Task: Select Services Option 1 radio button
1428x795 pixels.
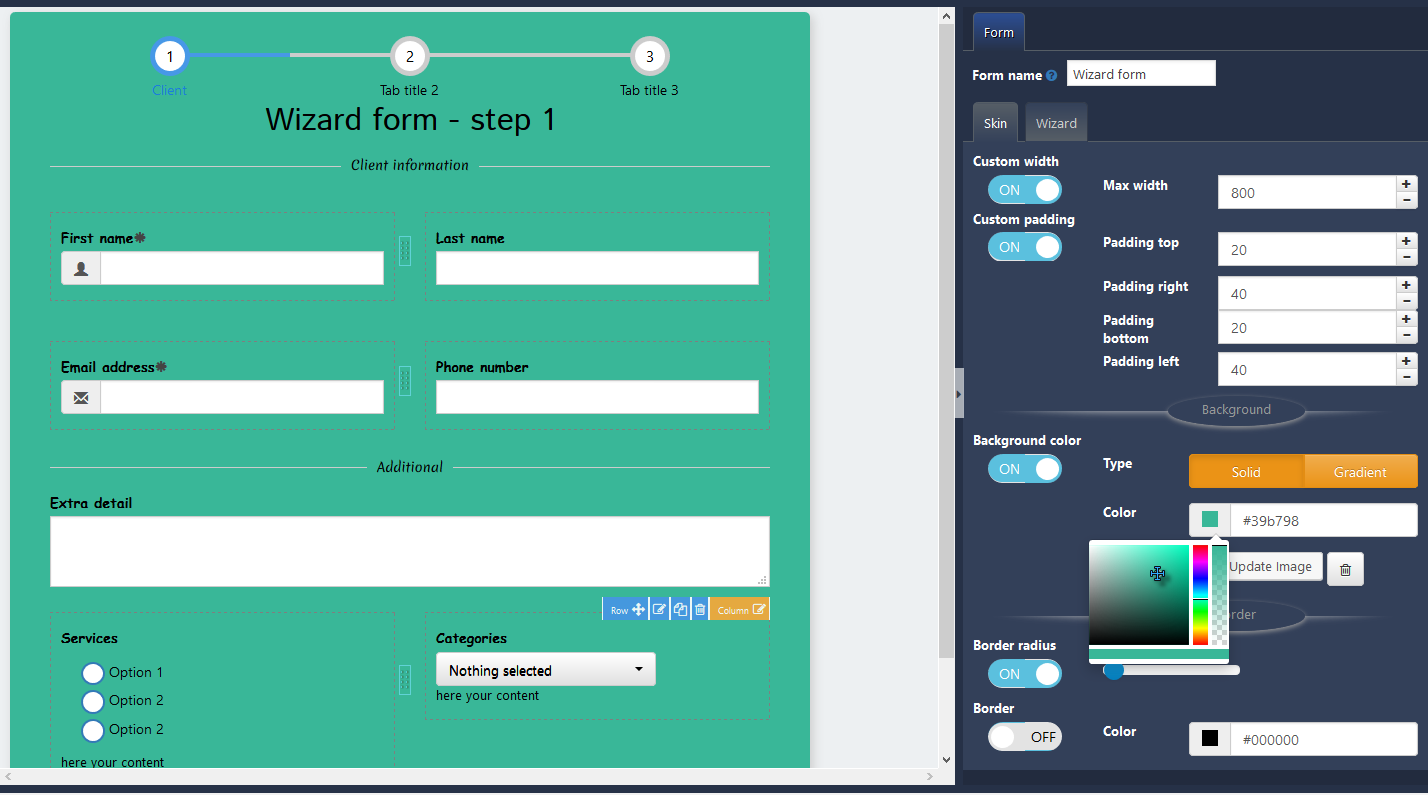Action: [x=93, y=673]
